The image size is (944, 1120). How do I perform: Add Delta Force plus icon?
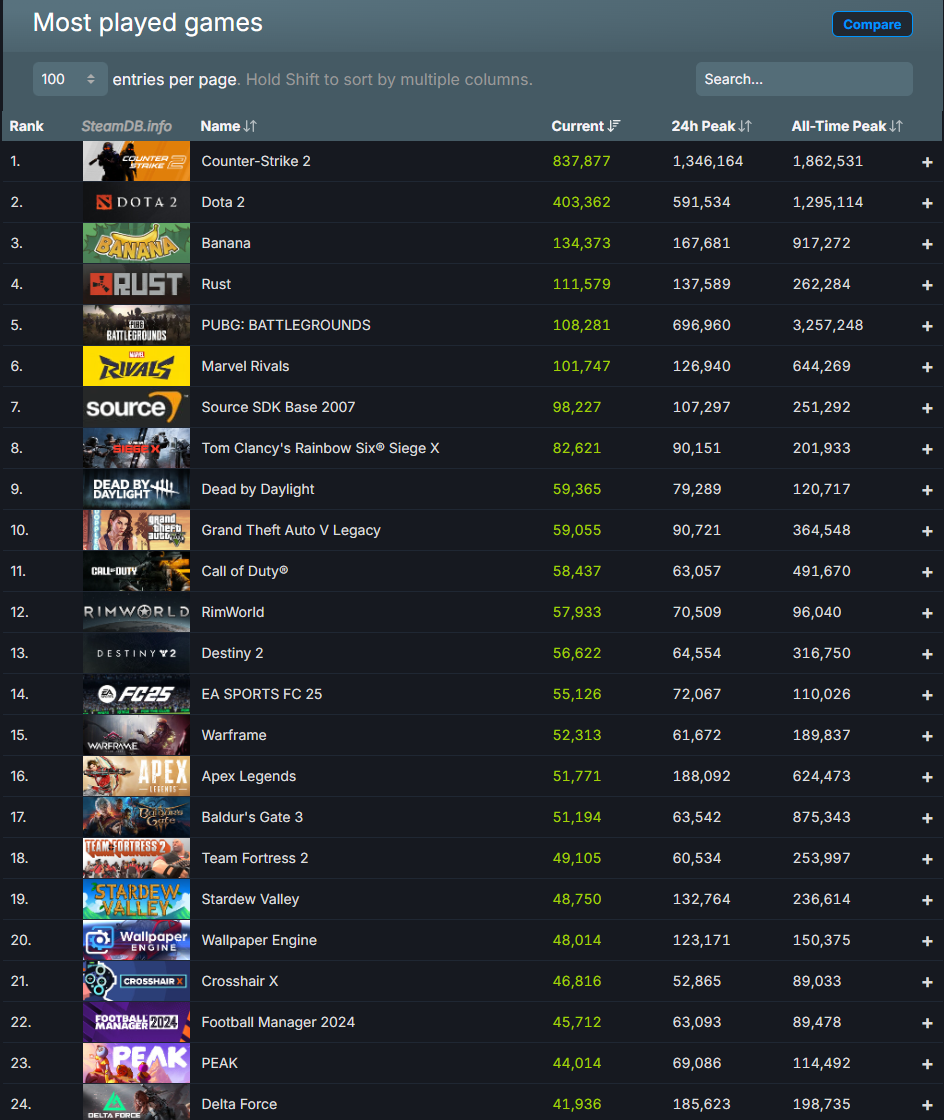pos(927,1105)
